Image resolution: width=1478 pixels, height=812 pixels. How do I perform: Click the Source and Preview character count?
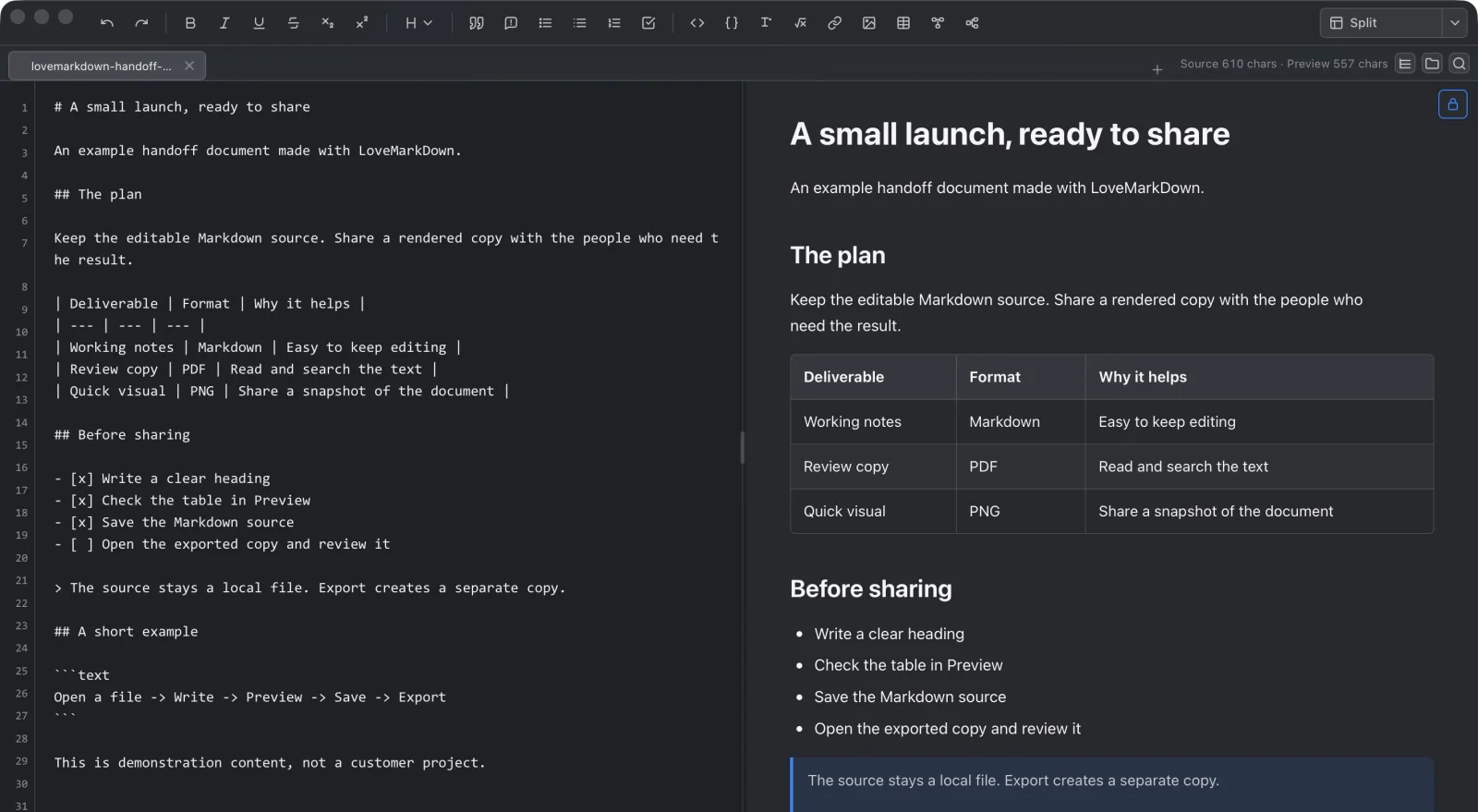[x=1284, y=64]
